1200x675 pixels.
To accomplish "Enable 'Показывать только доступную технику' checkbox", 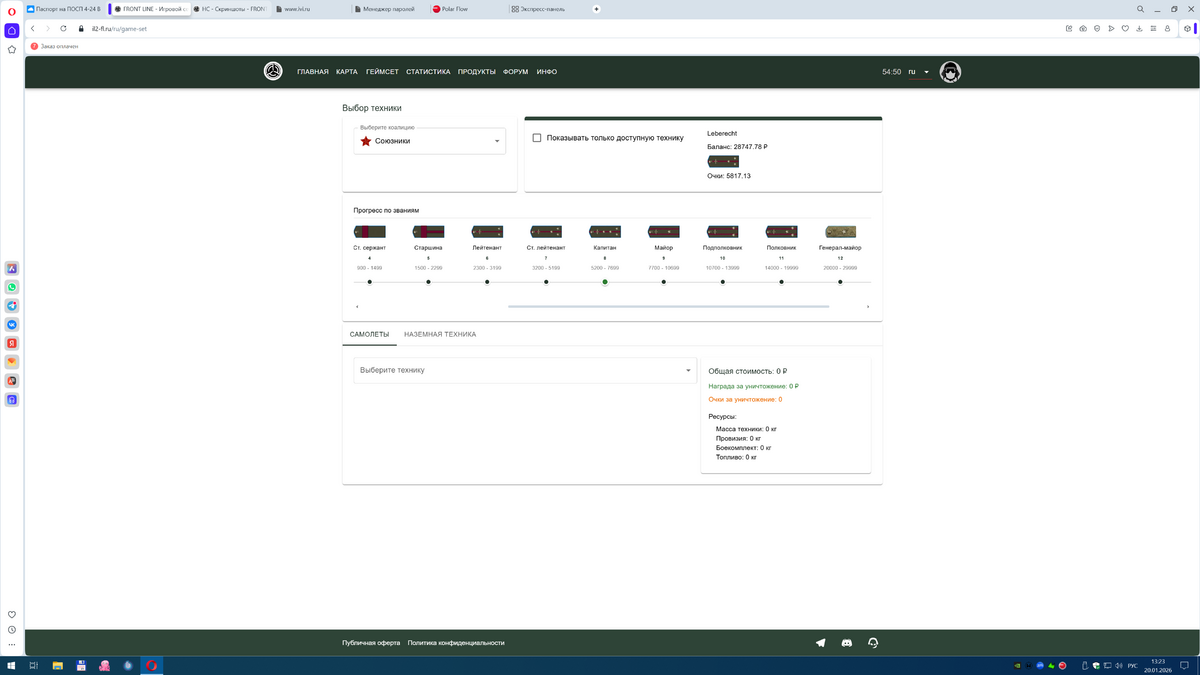I will point(537,138).
